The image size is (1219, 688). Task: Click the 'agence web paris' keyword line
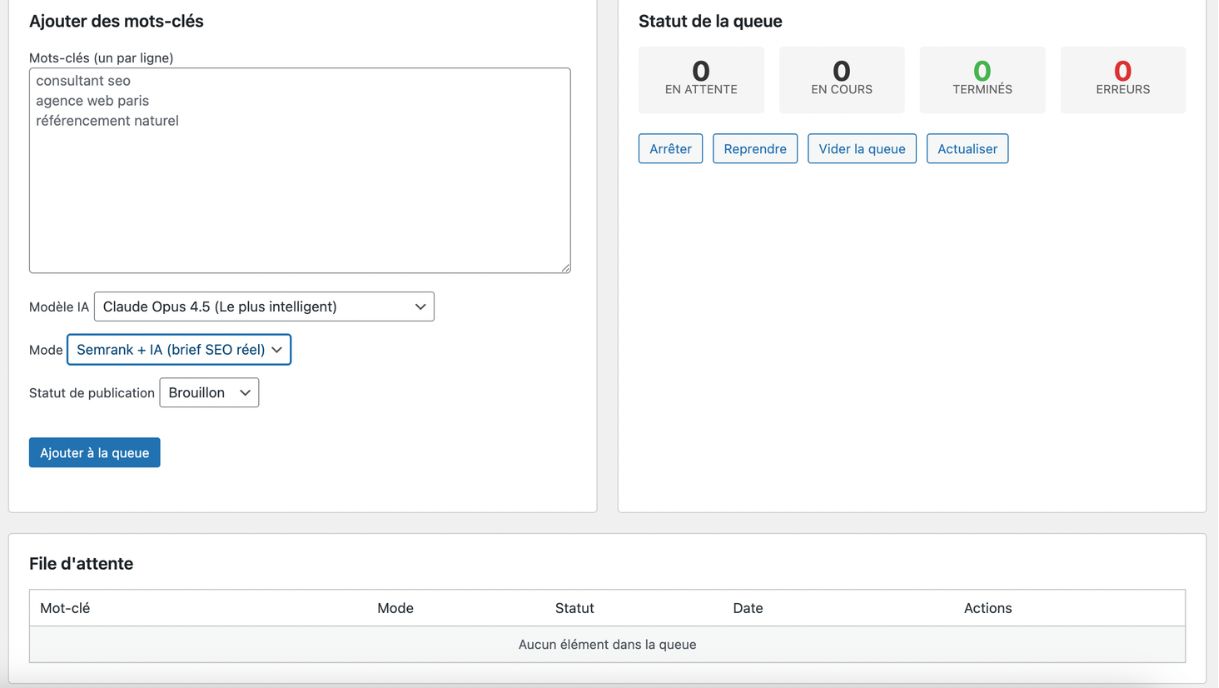click(x=92, y=101)
